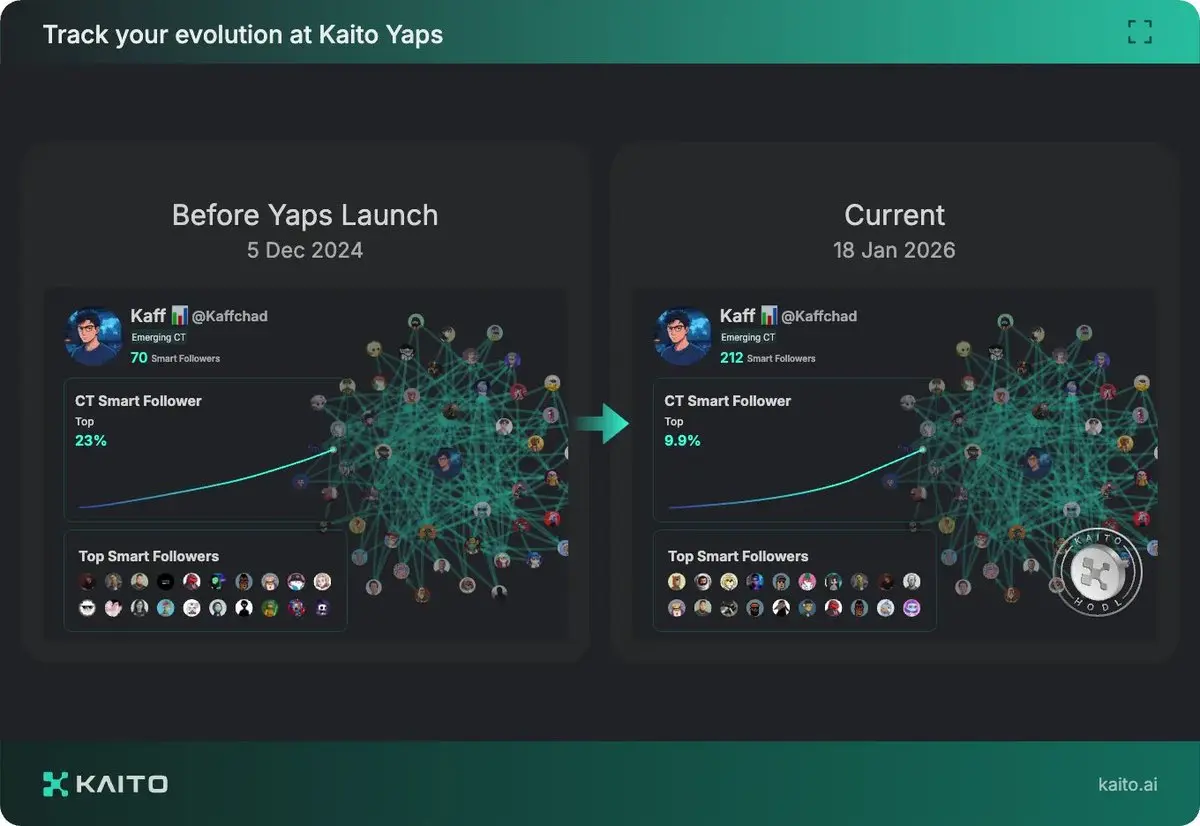Click the Kaff profile avatar in the Before card

[x=94, y=336]
